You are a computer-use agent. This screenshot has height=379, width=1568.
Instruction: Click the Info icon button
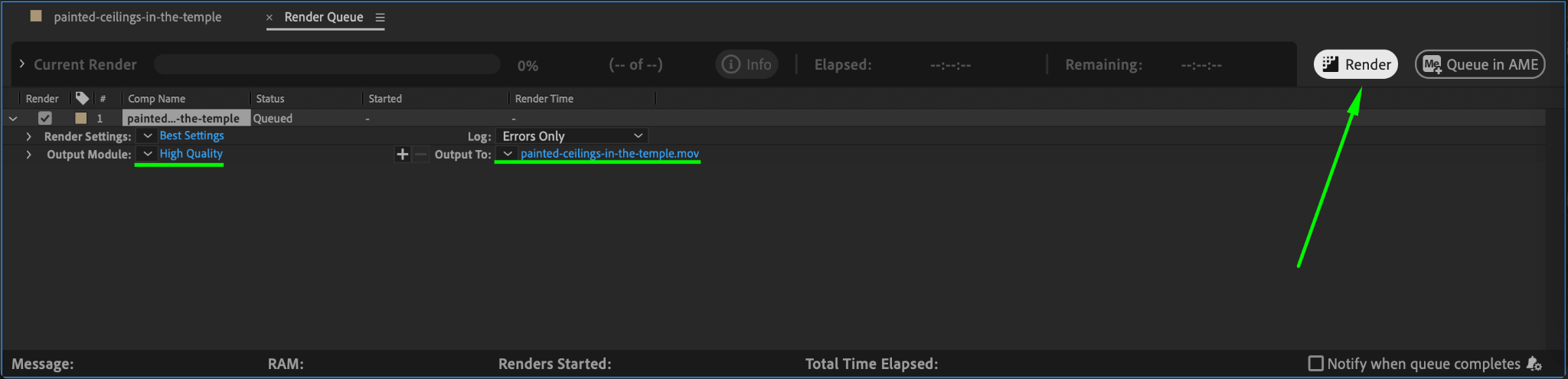pos(746,64)
